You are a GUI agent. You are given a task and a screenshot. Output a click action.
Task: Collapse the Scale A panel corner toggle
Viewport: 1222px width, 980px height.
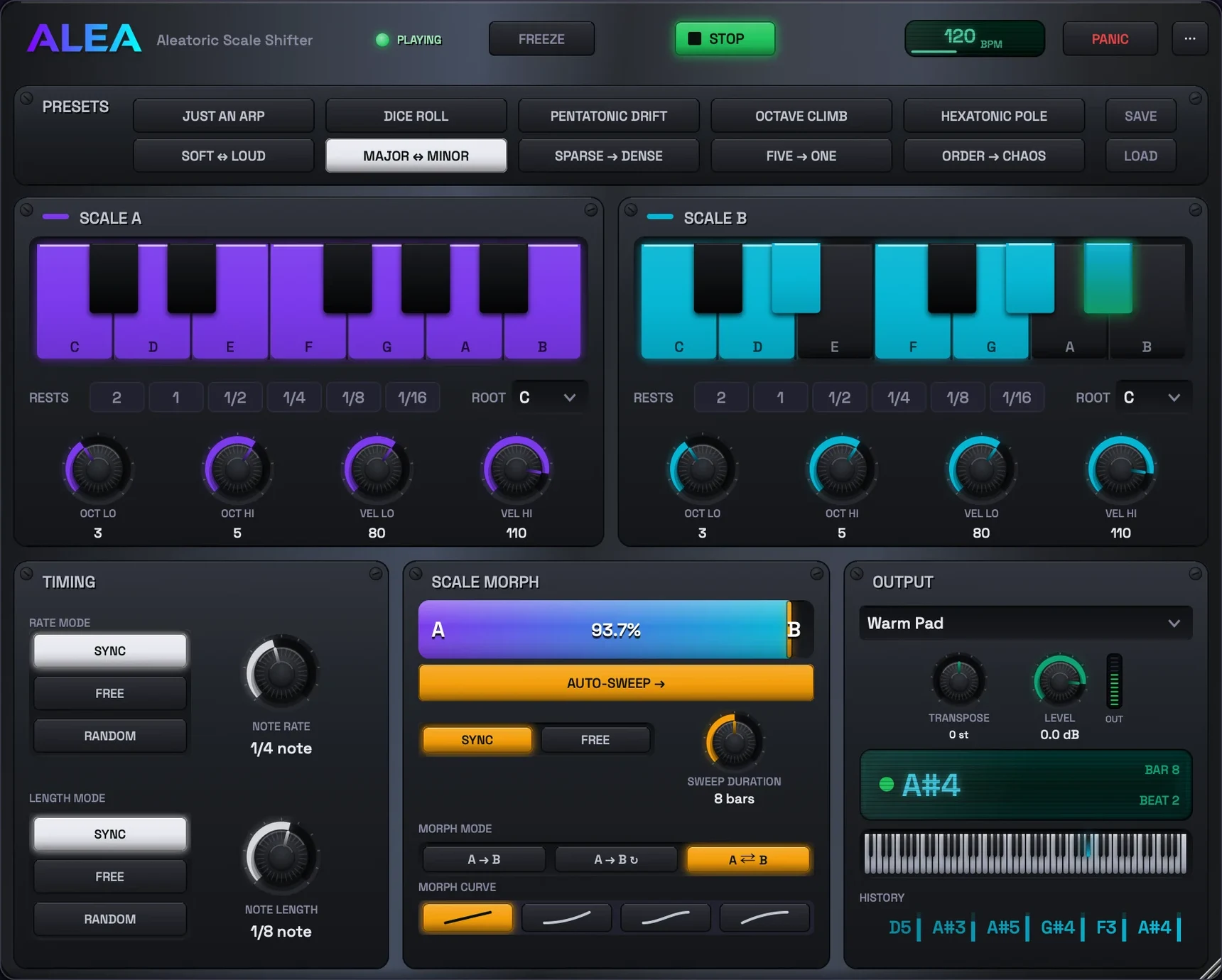tap(590, 209)
